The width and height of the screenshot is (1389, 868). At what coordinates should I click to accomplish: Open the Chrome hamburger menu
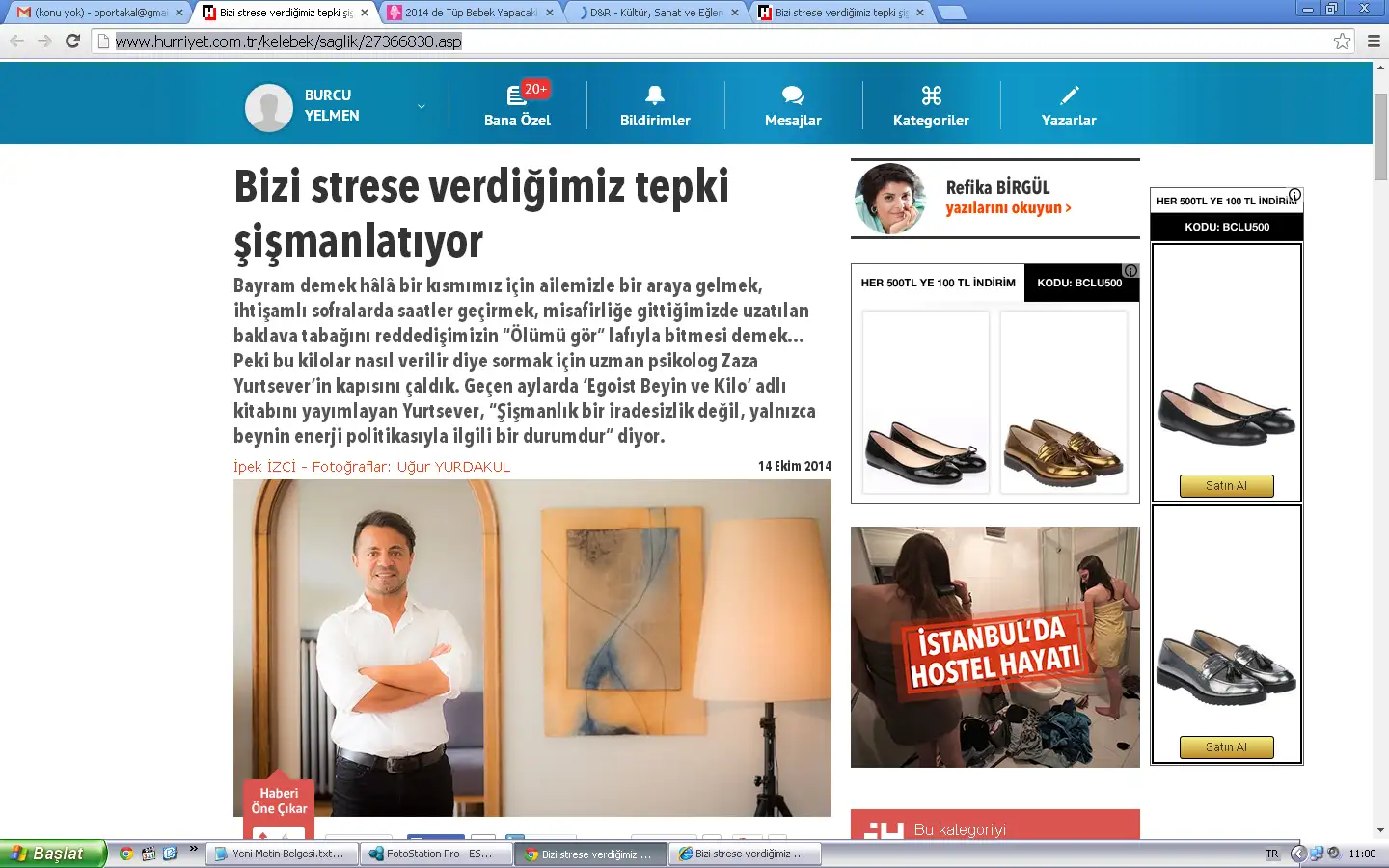click(x=1374, y=41)
